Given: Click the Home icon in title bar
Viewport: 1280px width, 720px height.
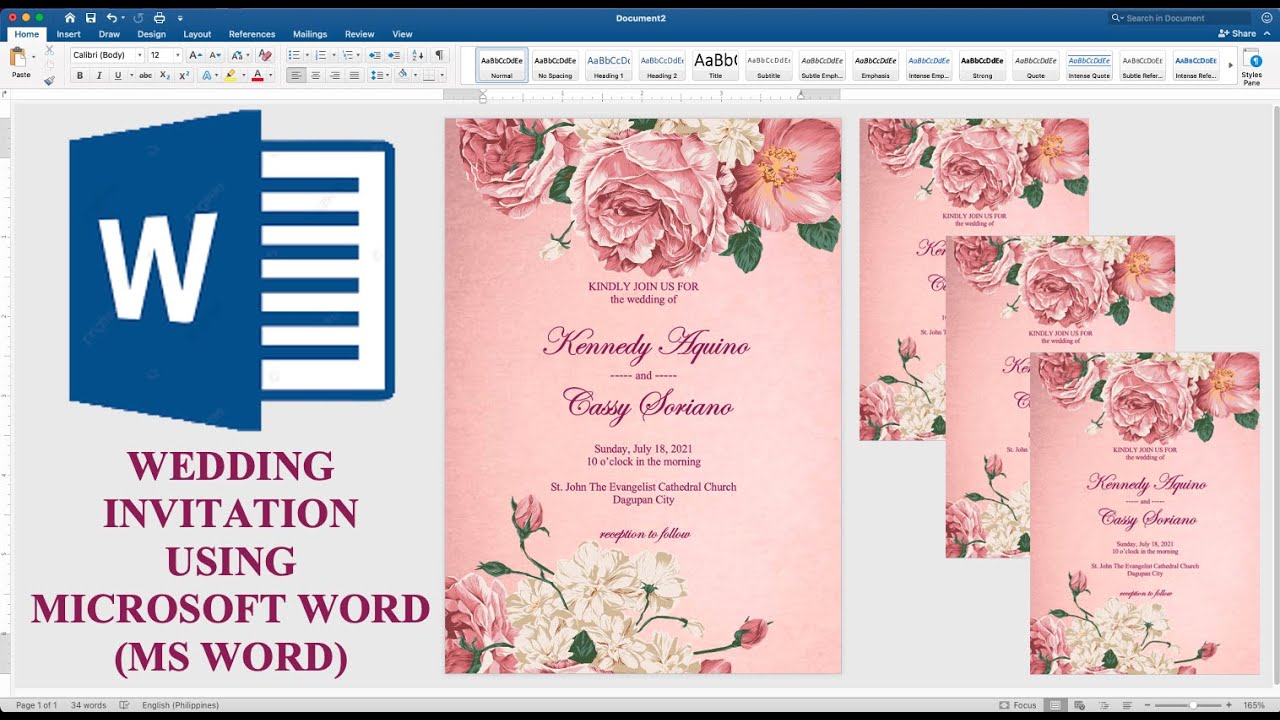Looking at the screenshot, I should coord(69,18).
